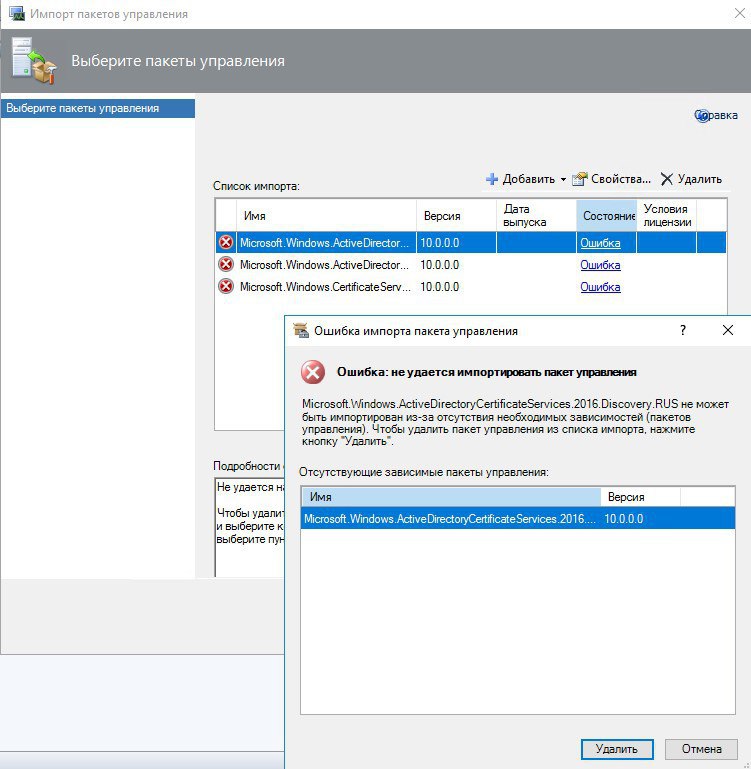Click the Состояние column header
The image size is (751, 769).
point(606,216)
